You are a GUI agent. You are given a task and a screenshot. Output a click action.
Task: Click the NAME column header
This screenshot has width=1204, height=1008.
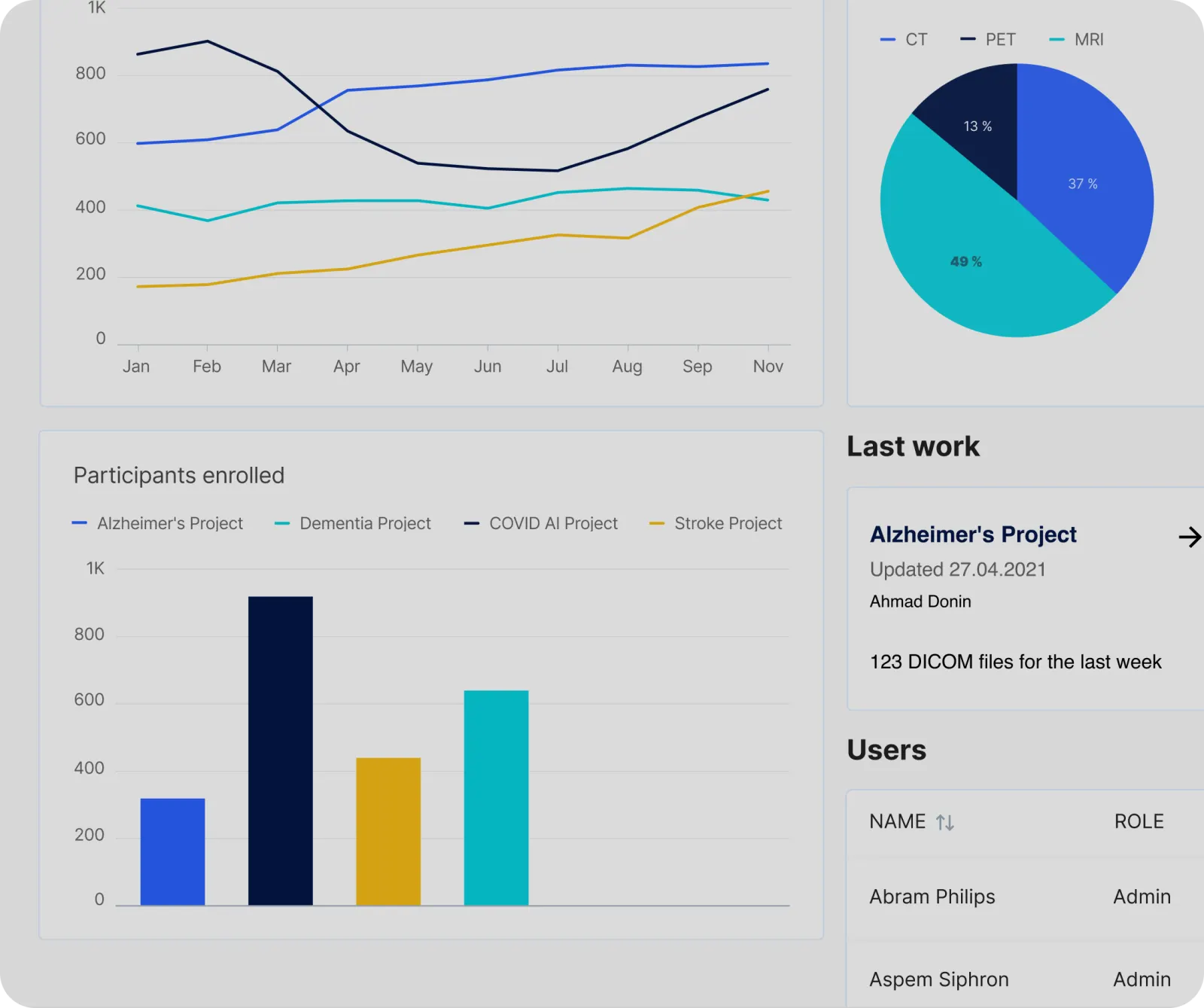pos(897,821)
